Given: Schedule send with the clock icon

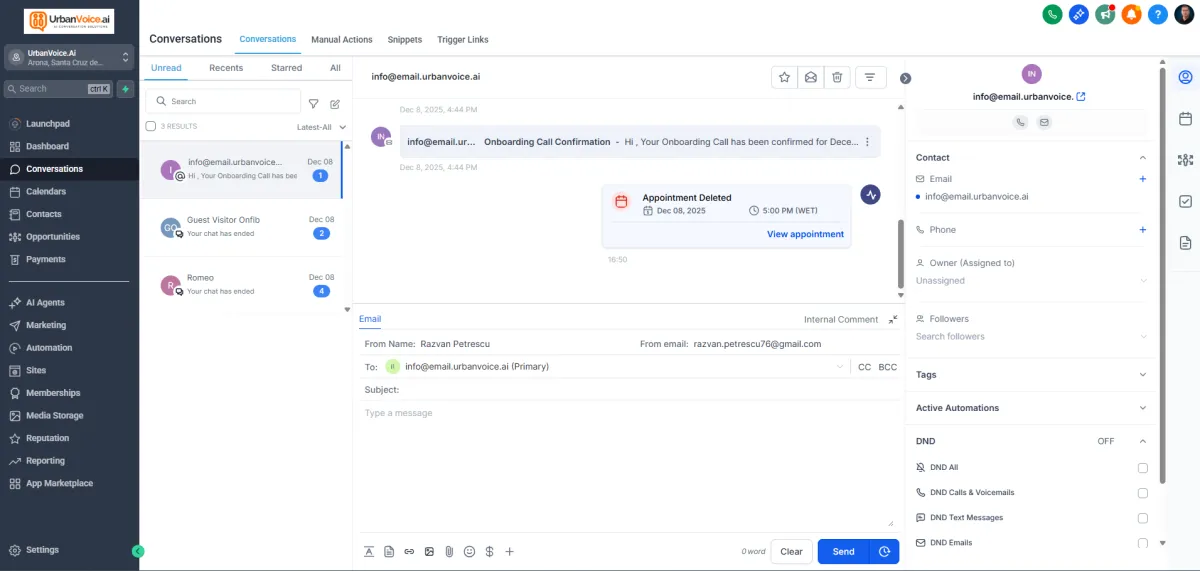Looking at the screenshot, I should [884, 551].
